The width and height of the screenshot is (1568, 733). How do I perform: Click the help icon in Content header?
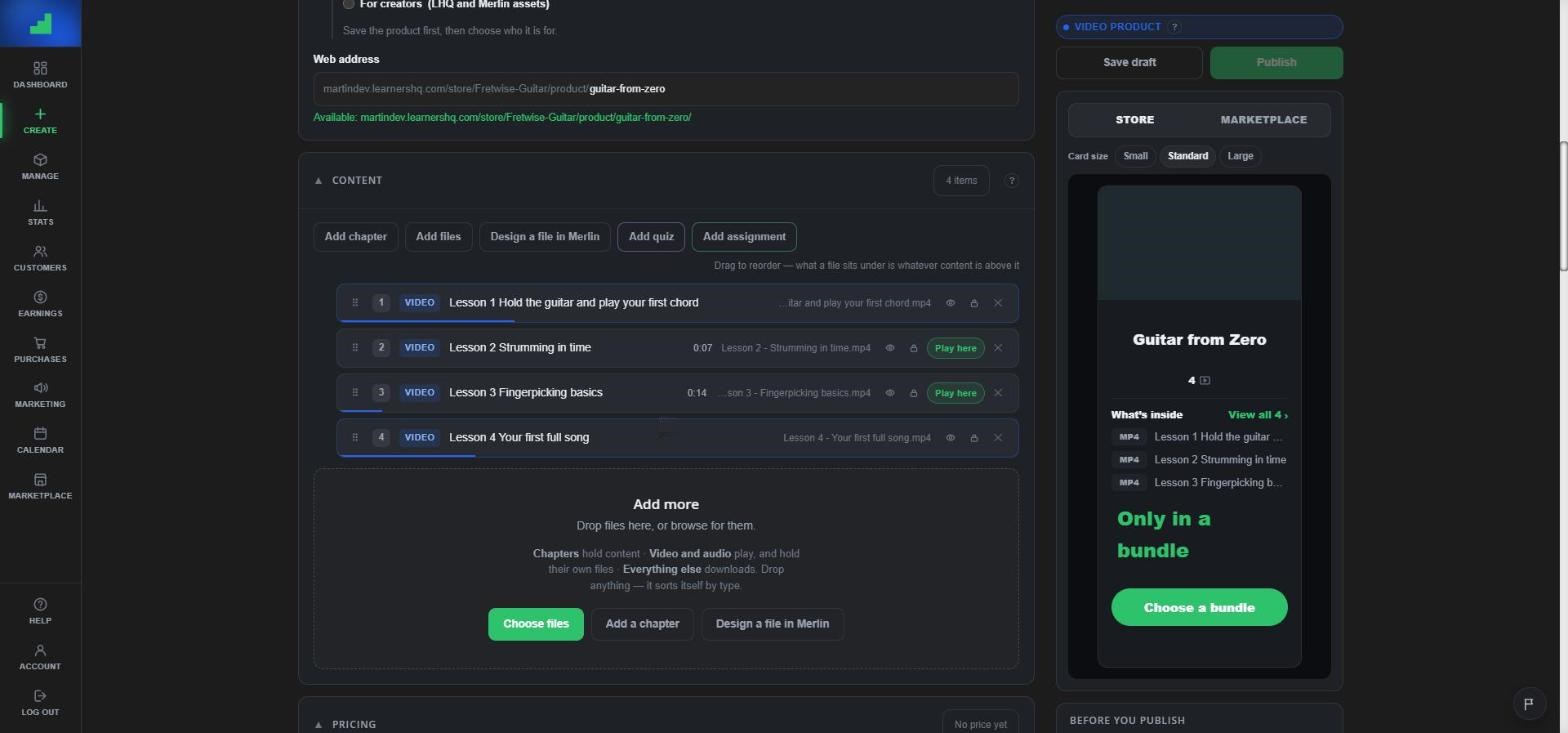[1011, 181]
